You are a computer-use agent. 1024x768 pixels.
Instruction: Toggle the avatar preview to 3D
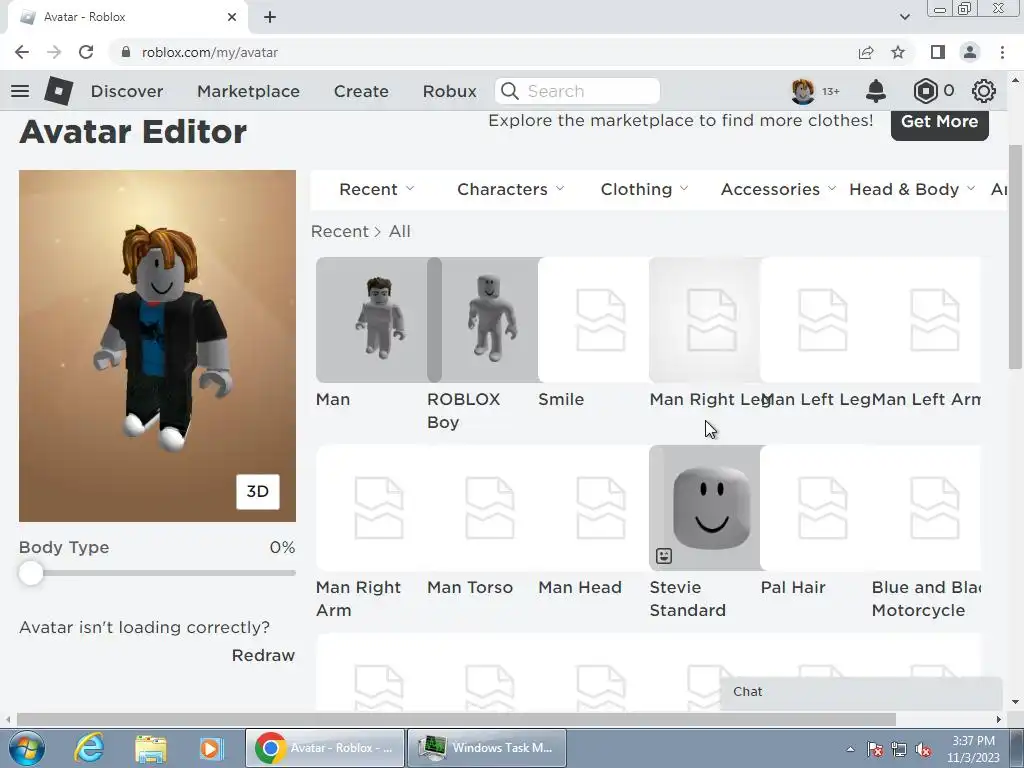(257, 492)
